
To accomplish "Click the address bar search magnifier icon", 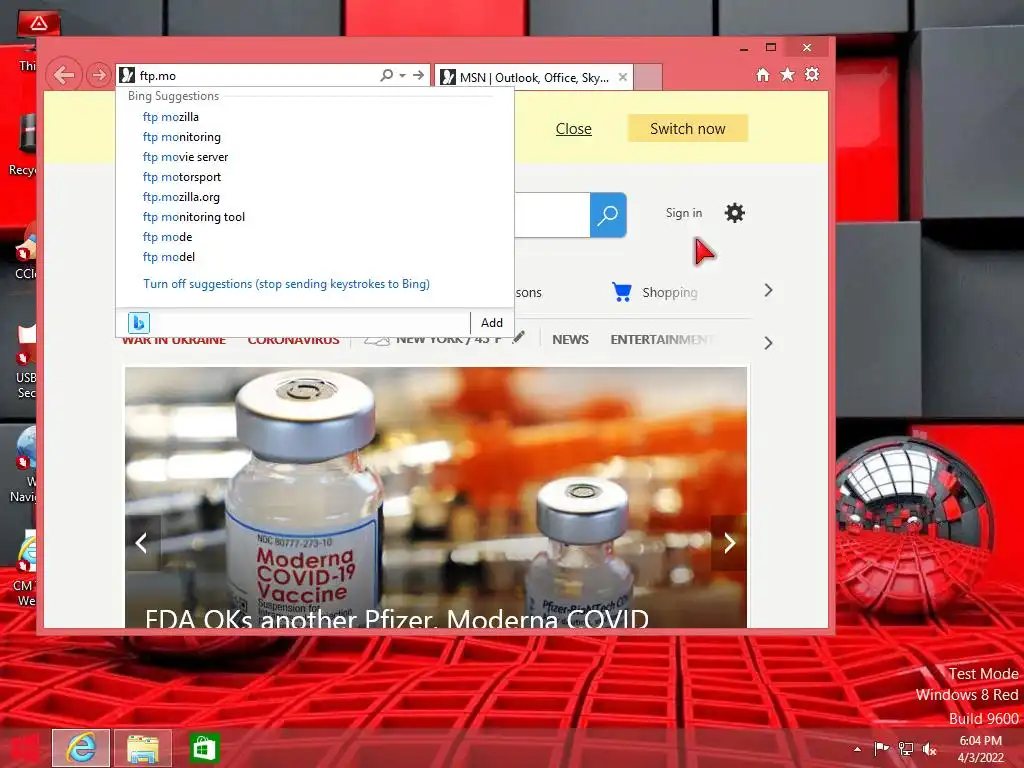I will pos(387,75).
